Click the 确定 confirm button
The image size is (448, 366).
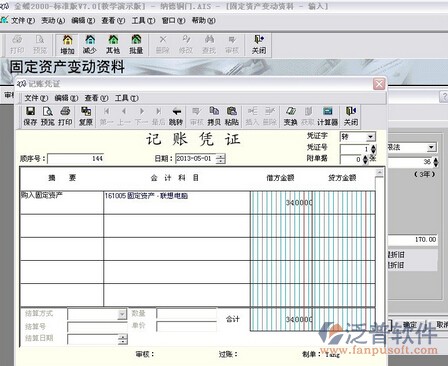click(x=410, y=325)
